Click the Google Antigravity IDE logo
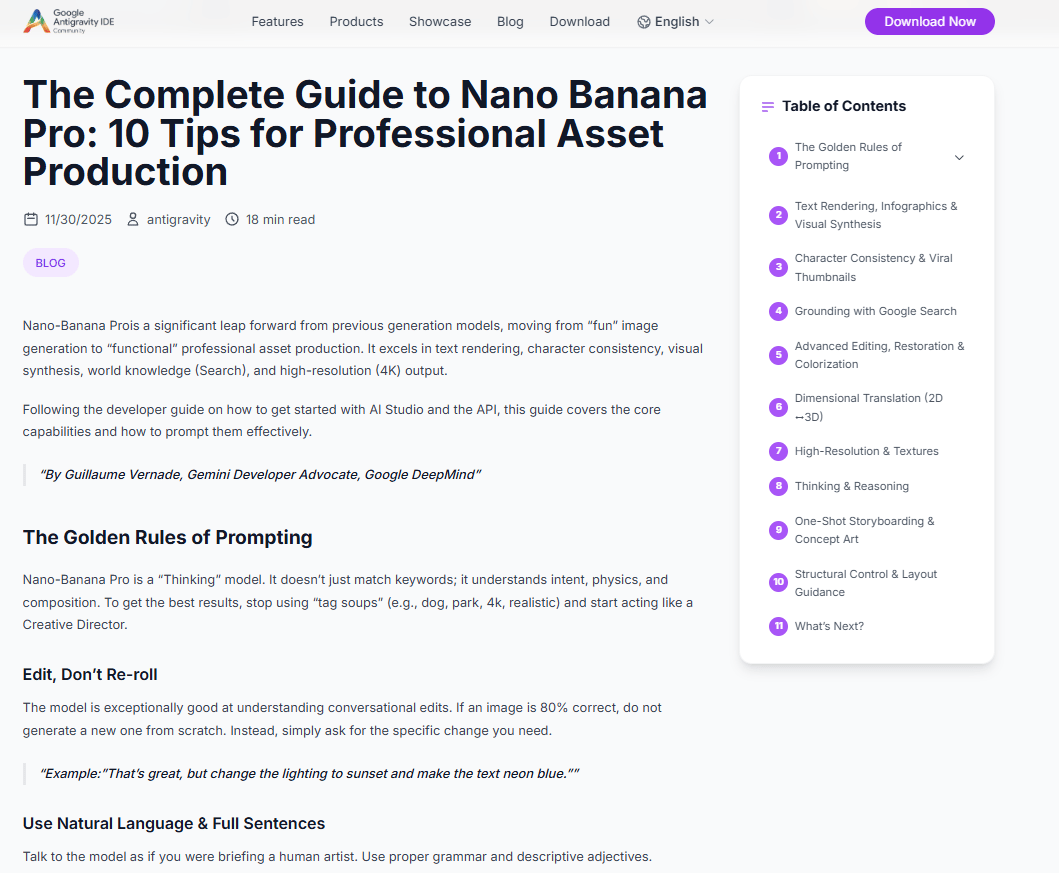The width and height of the screenshot is (1059, 873). [68, 22]
